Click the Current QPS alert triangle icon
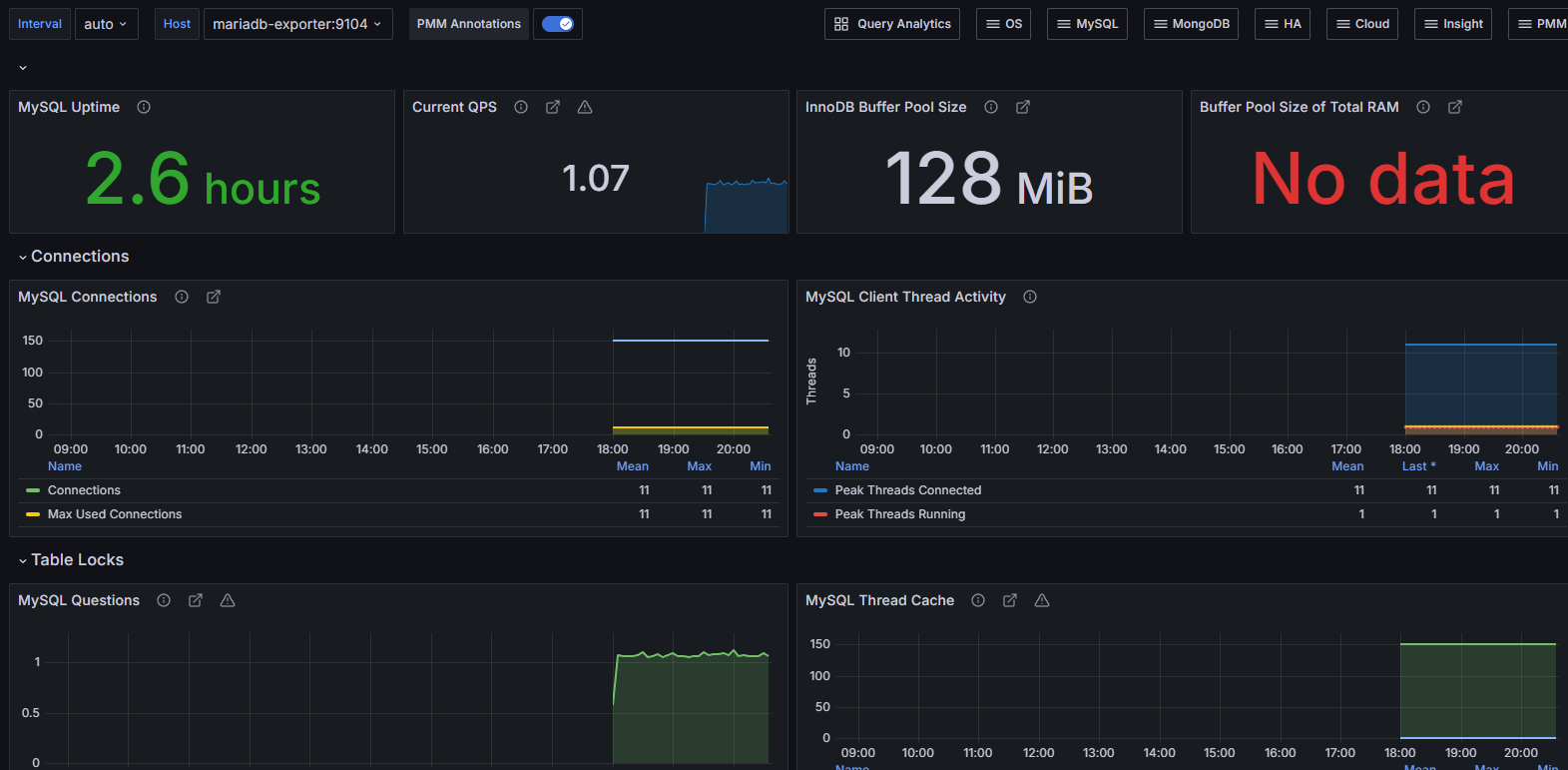 (585, 107)
